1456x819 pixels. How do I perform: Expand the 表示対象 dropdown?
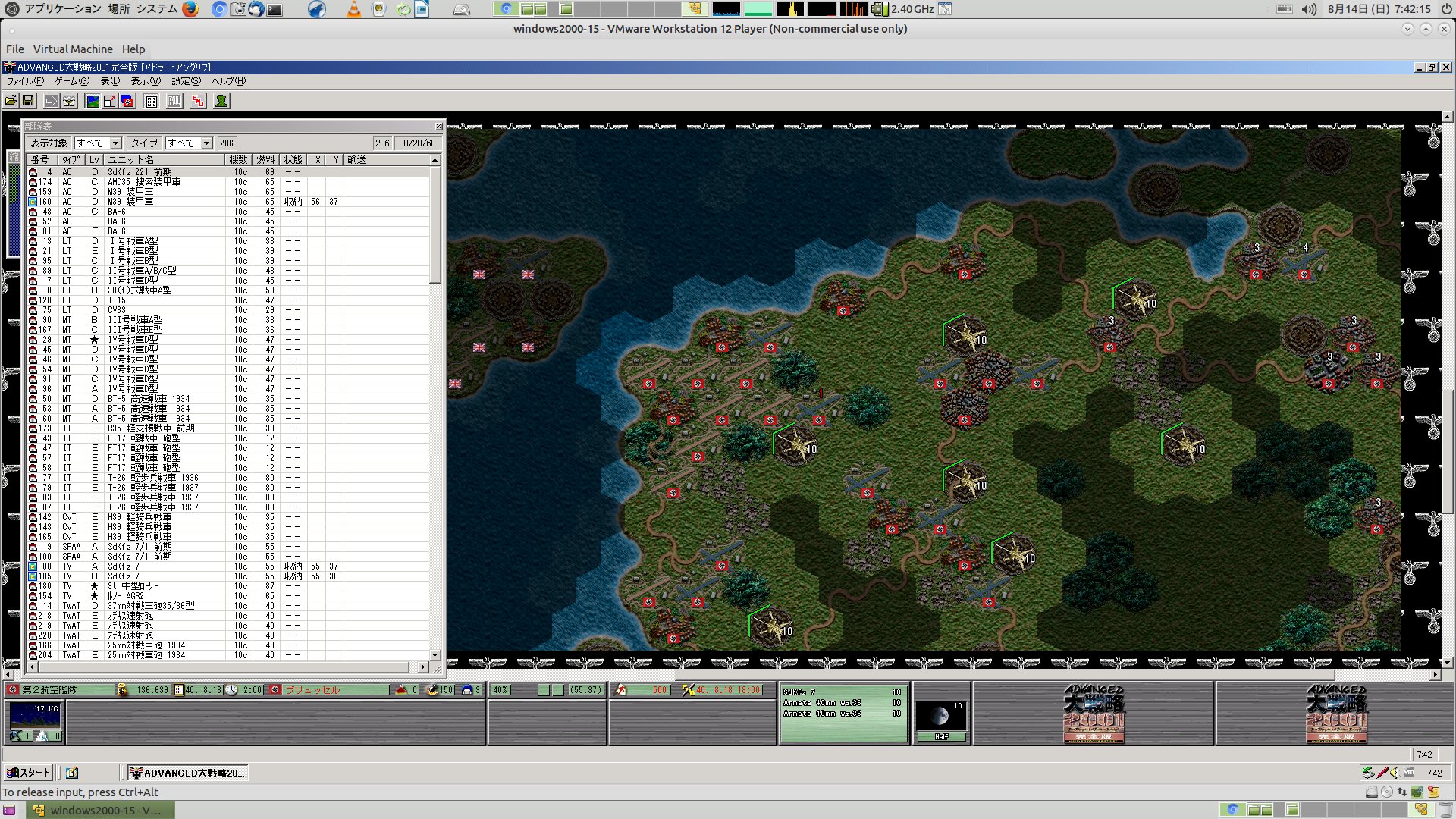click(x=116, y=143)
